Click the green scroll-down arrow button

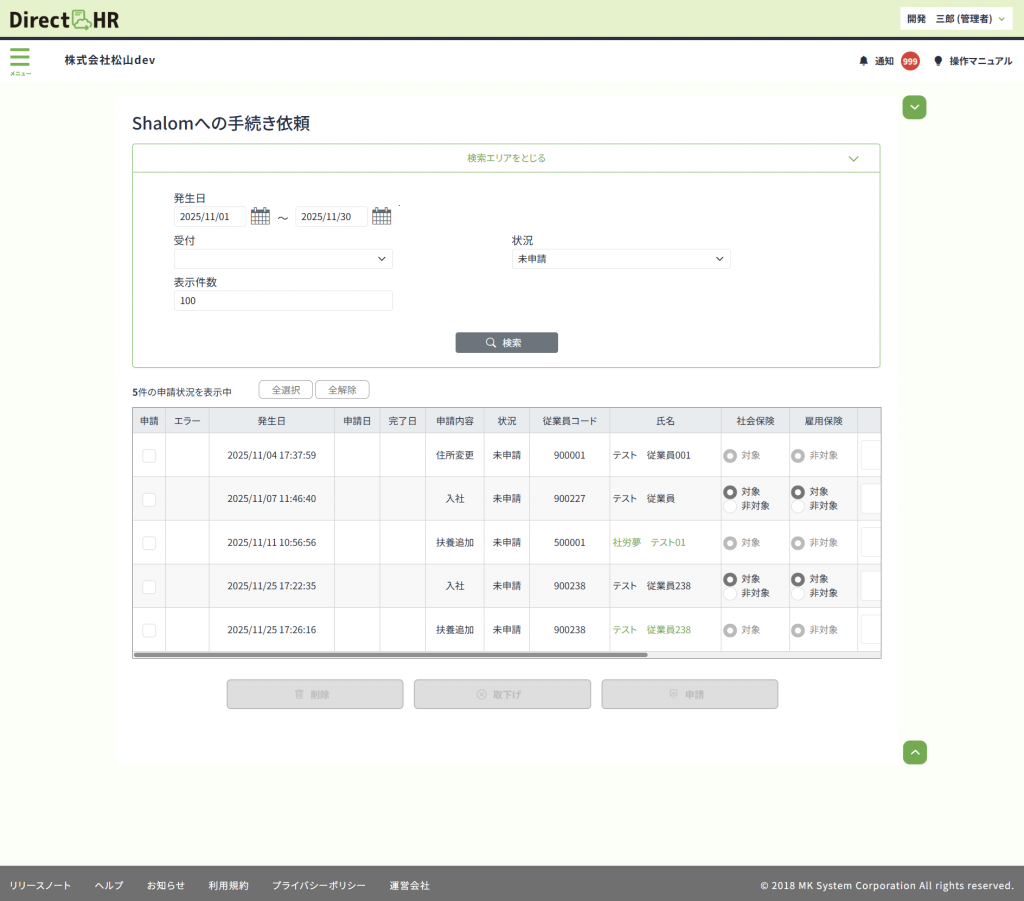(914, 107)
